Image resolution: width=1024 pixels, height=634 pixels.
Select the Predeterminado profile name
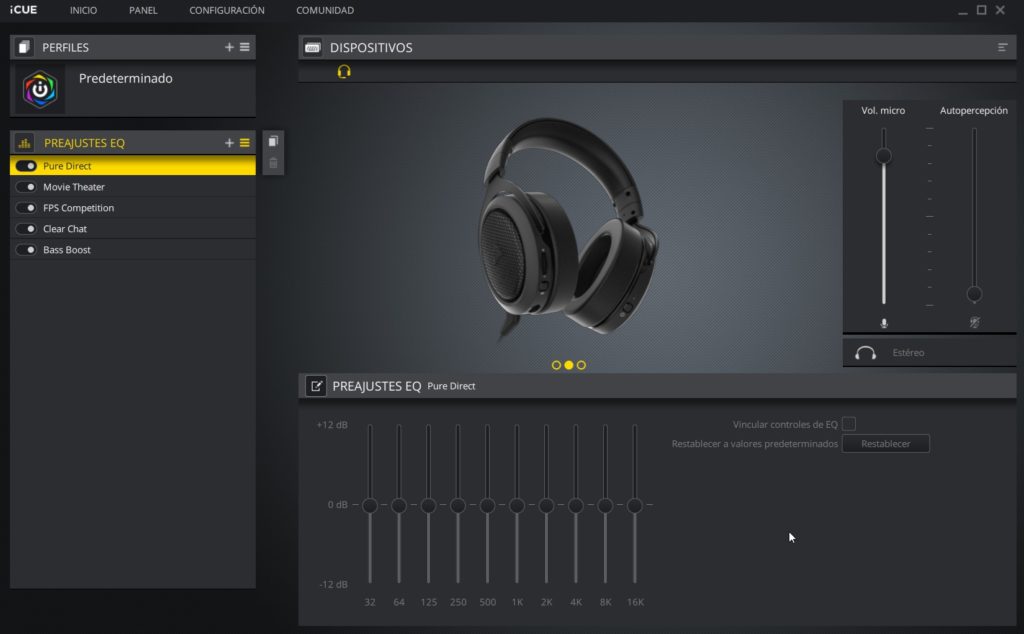[125, 78]
